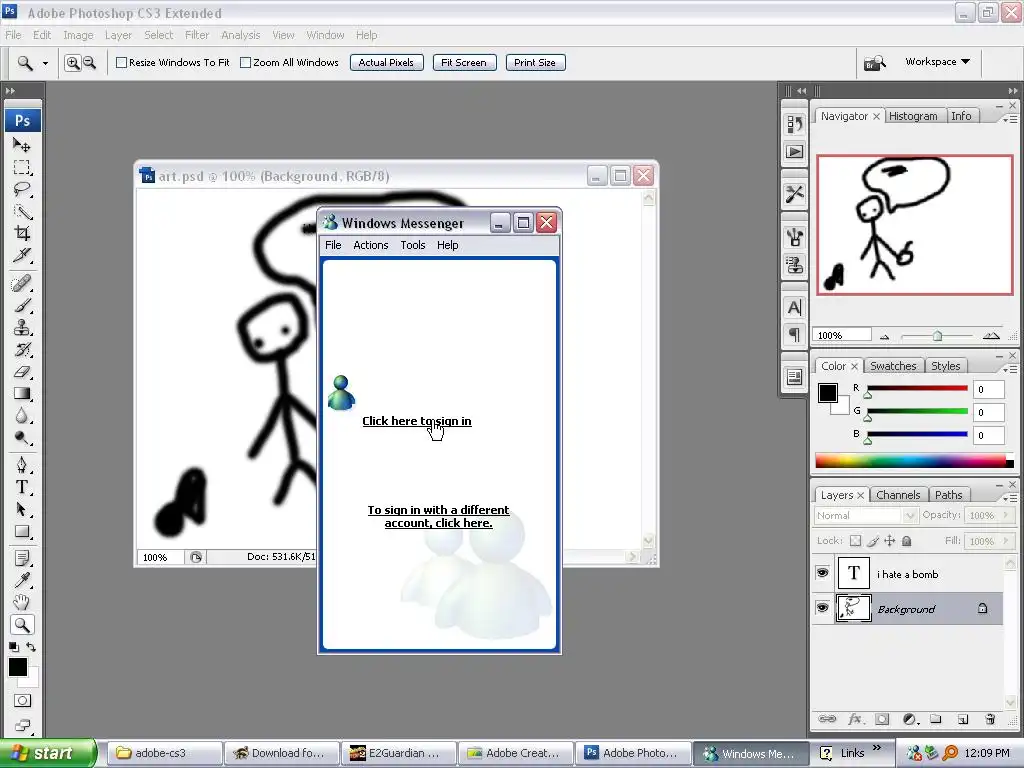Select the Healing Brush tool

(x=22, y=283)
